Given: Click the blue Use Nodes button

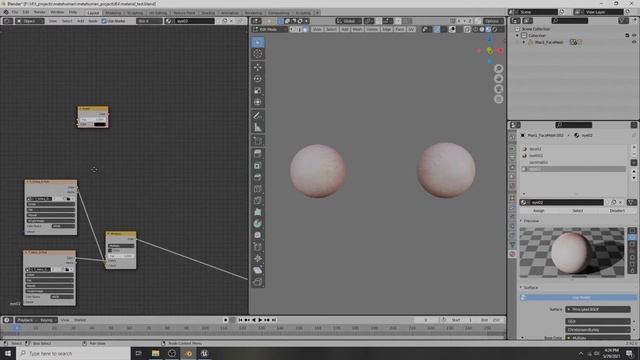Looking at the screenshot, I should [578, 298].
